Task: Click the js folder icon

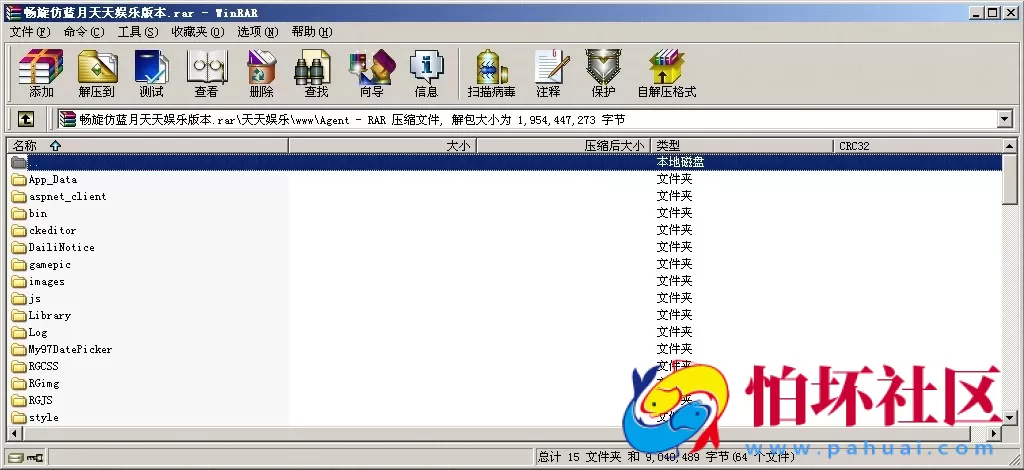Action: tap(19, 298)
